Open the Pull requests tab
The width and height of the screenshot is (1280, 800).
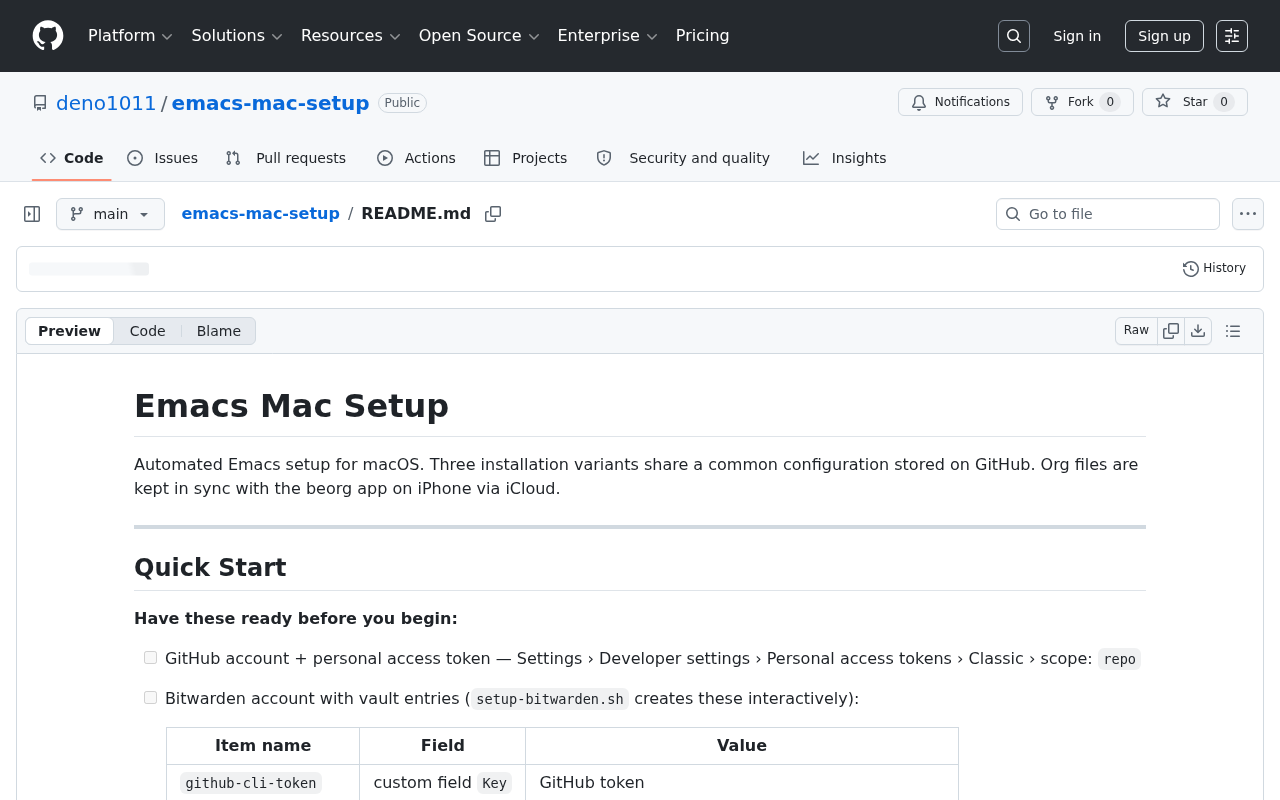(286, 158)
